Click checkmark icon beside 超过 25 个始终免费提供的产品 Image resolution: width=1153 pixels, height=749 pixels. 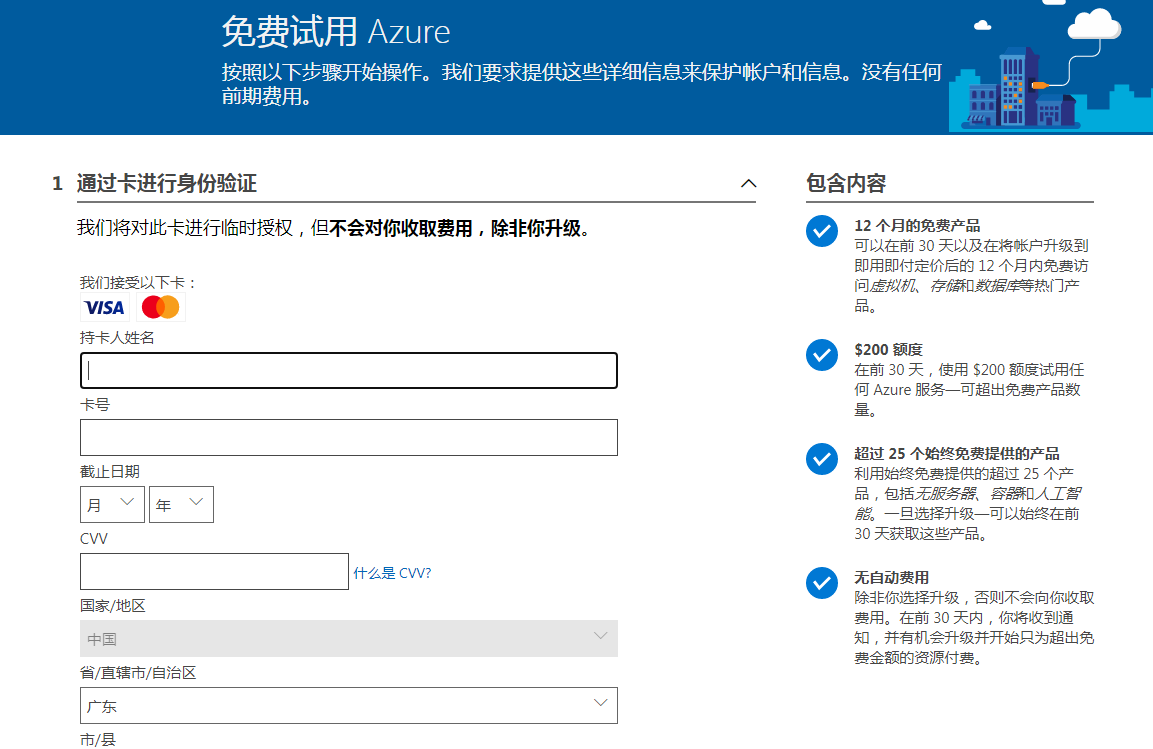(x=822, y=459)
